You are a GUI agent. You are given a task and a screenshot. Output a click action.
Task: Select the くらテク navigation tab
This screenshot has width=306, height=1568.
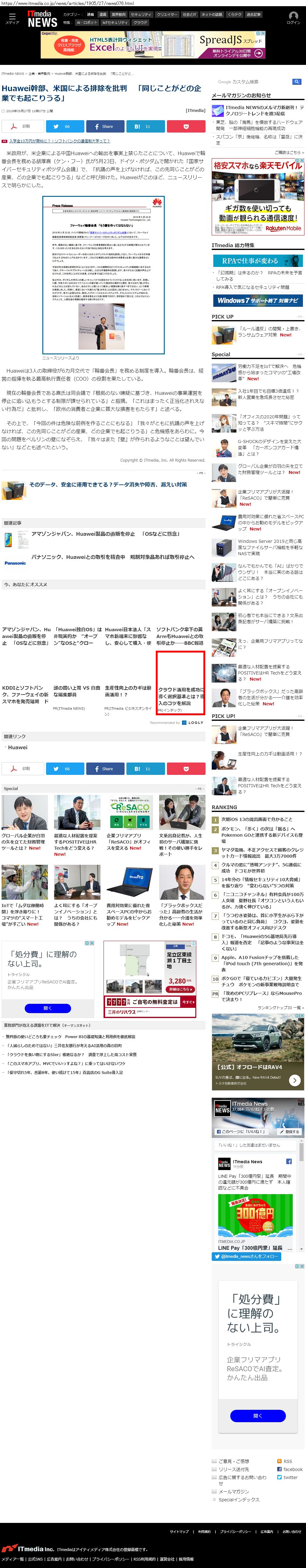235,14
